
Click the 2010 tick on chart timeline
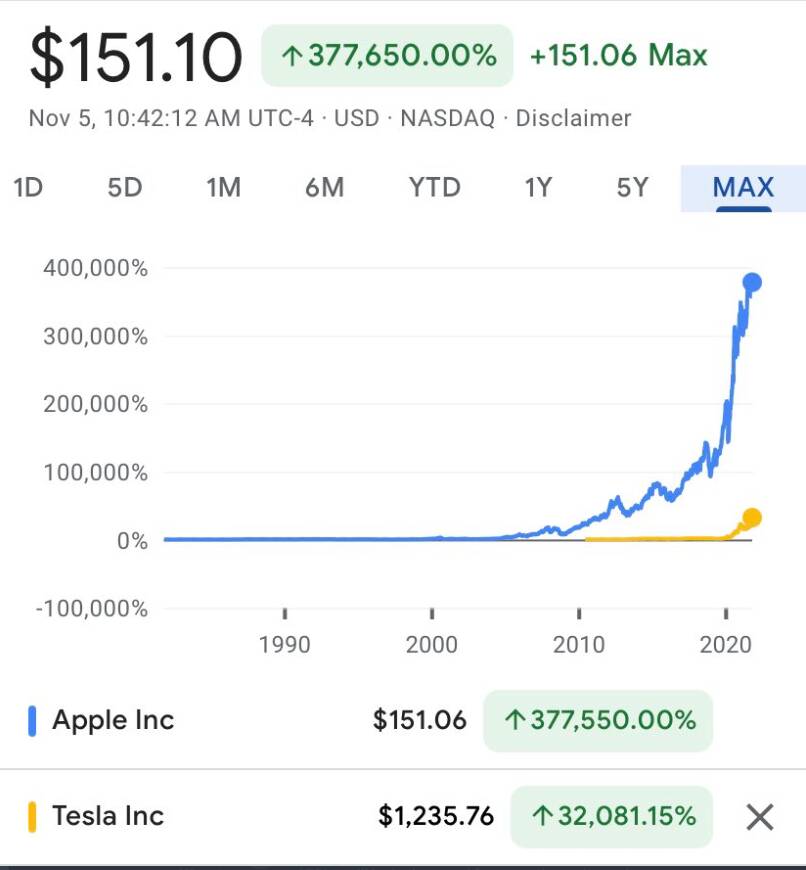[x=579, y=643]
